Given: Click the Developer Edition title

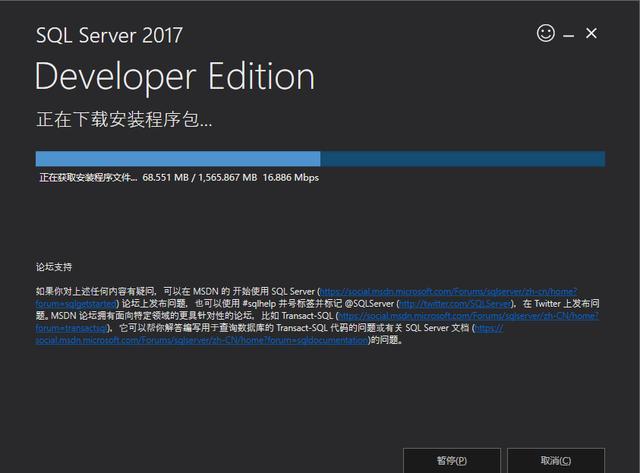Looking at the screenshot, I should click(175, 77).
